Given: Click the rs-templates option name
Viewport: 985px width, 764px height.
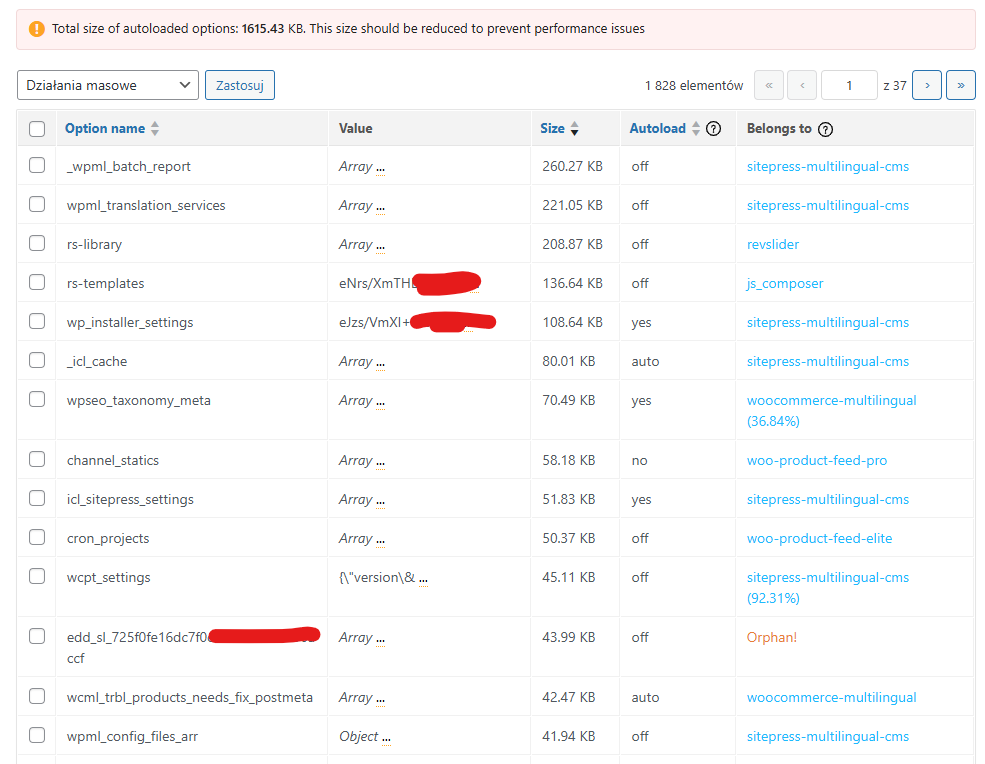Looking at the screenshot, I should tap(106, 283).
